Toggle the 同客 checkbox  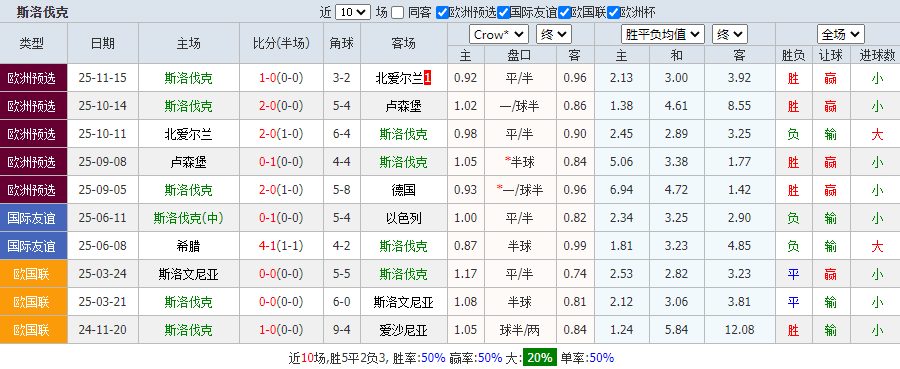[397, 12]
